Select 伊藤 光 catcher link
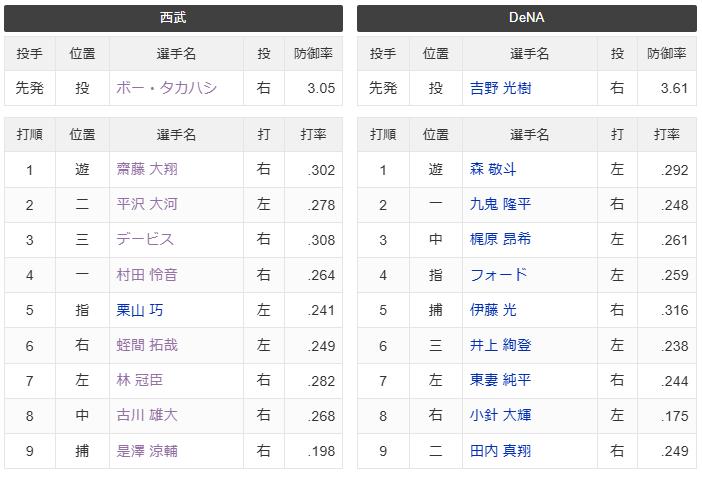Viewport: 702px width, 478px height. (x=493, y=310)
